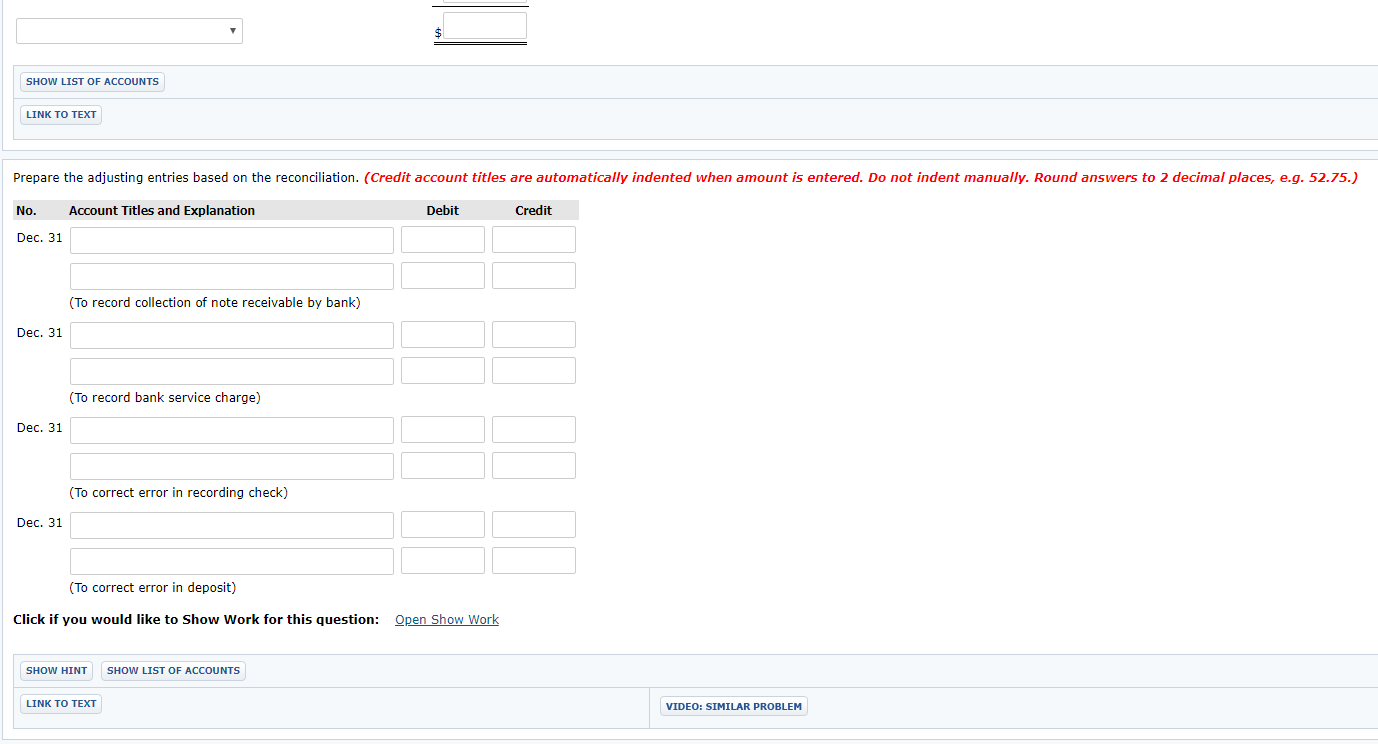Click debit field above check error explanation
The width and height of the screenshot is (1378, 744).
coord(443,466)
